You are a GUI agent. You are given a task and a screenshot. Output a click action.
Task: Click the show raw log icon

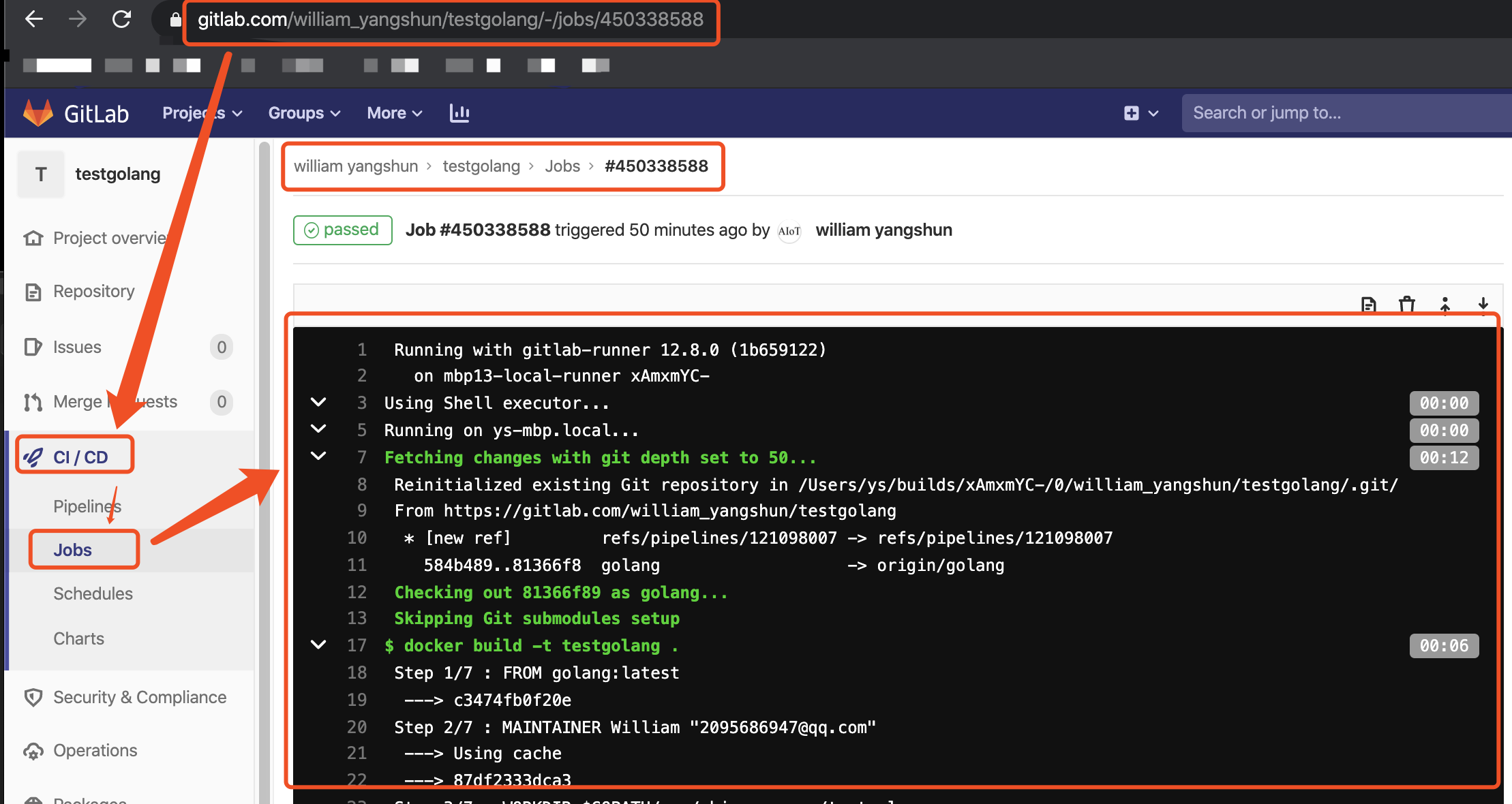coord(1368,305)
